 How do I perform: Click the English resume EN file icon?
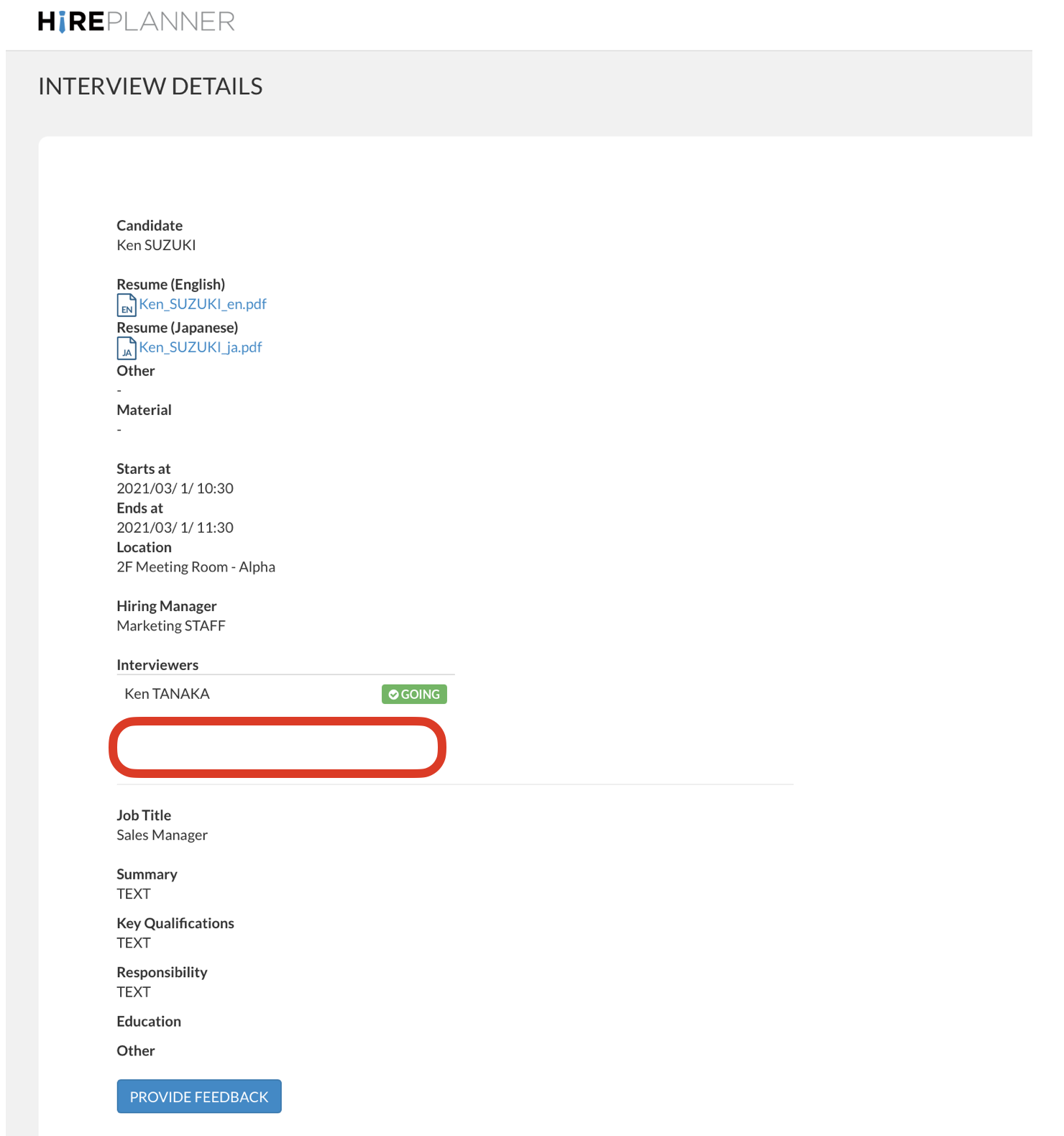127,305
